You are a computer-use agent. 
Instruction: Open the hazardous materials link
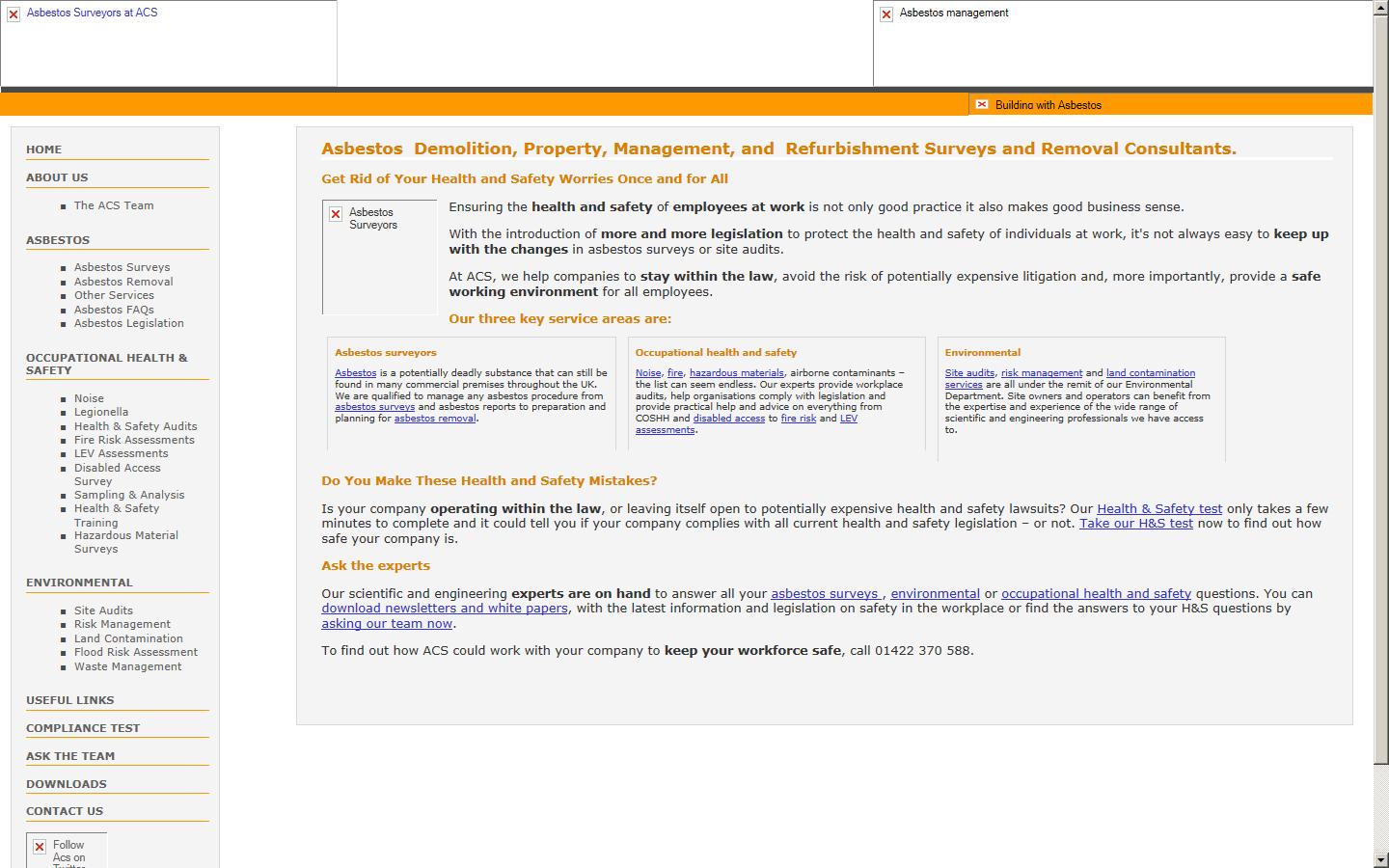[737, 372]
